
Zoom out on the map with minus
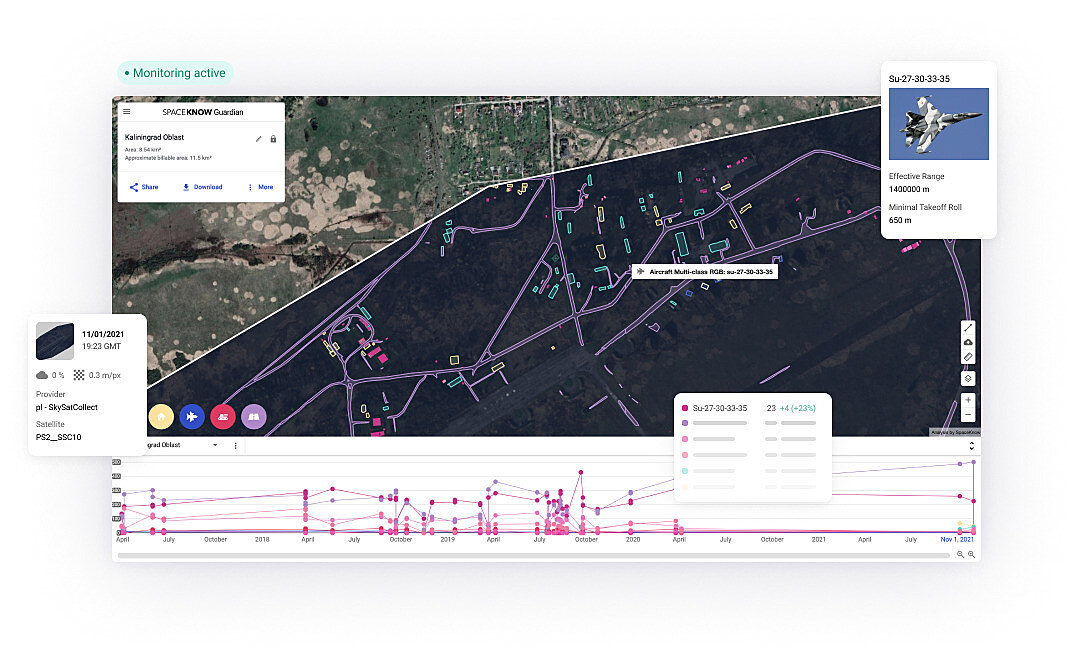(968, 414)
